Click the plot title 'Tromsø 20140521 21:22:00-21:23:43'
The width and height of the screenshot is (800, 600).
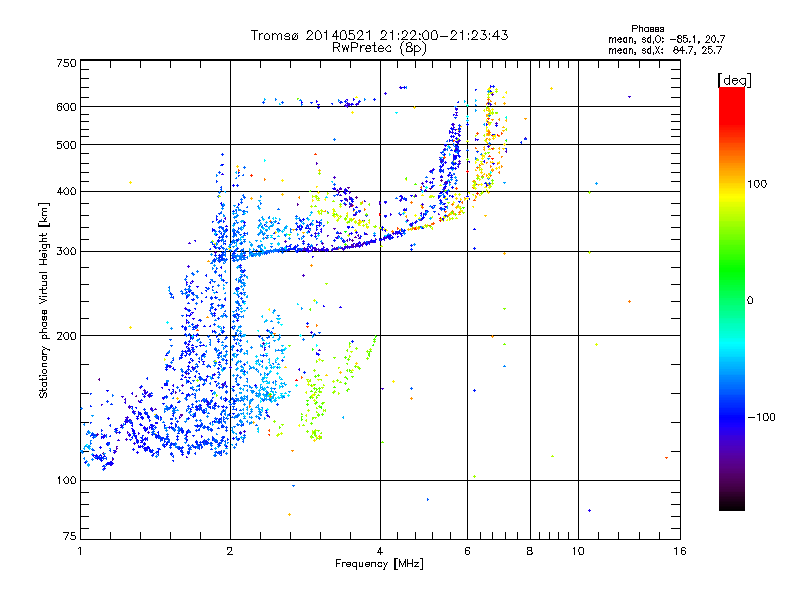(379, 35)
